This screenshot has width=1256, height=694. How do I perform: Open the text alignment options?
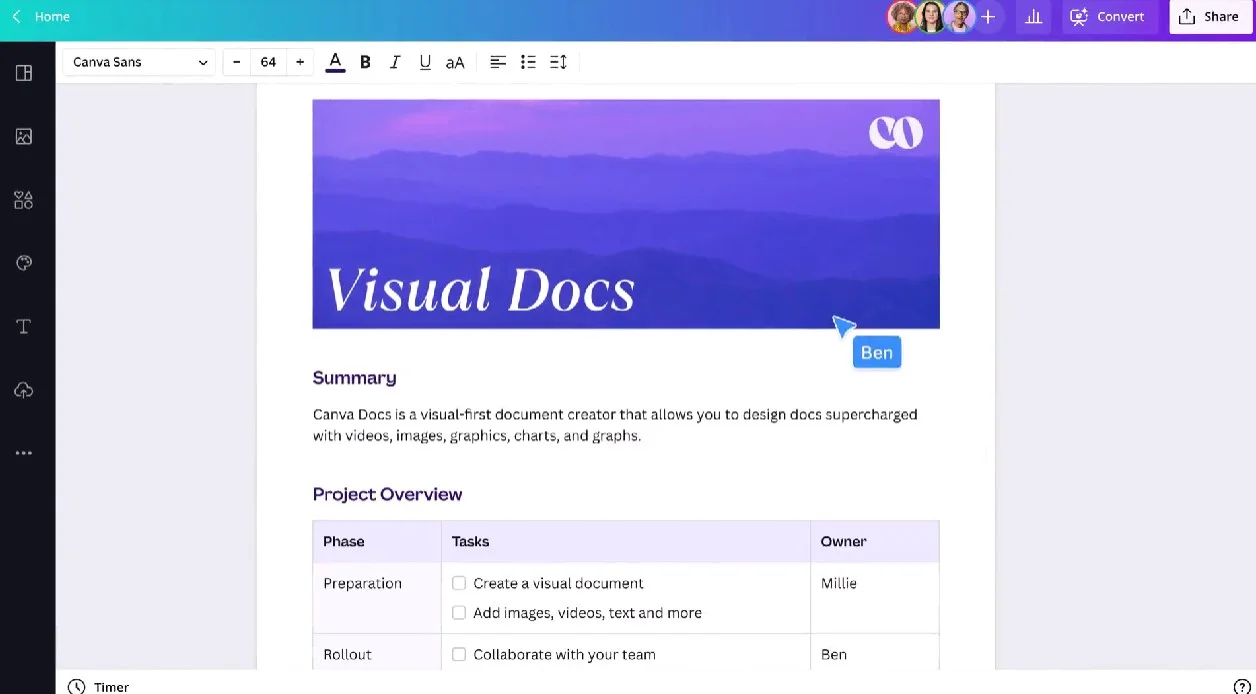497,62
